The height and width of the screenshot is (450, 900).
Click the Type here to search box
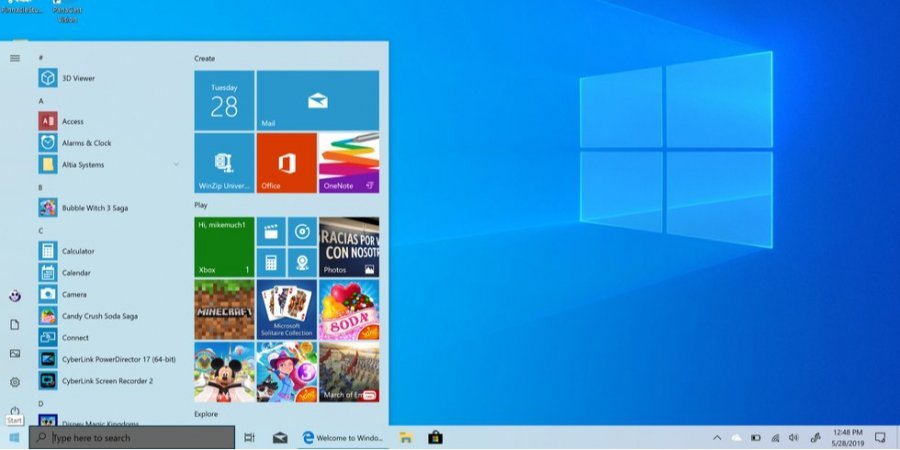[132, 438]
